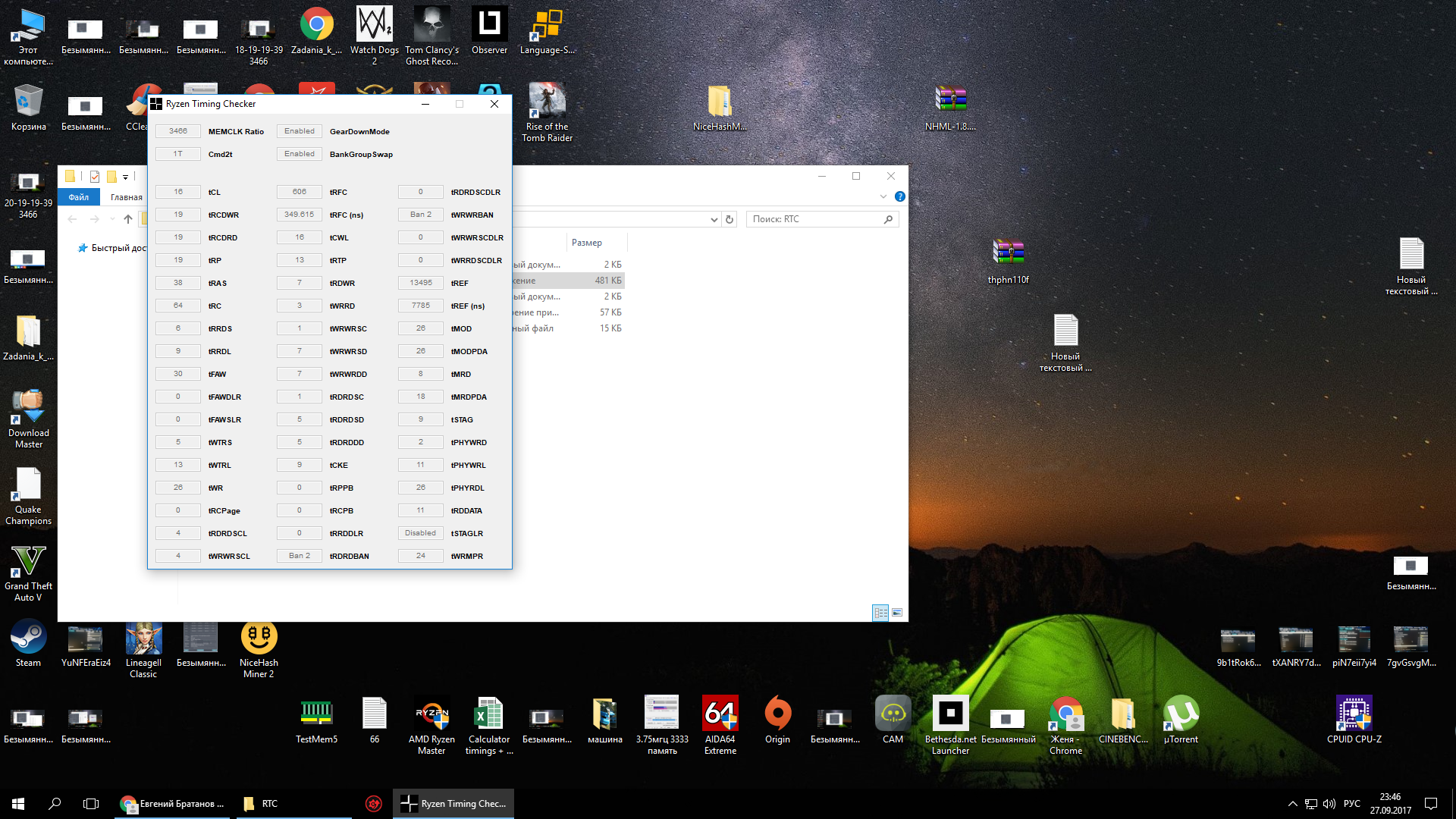The image size is (1456, 819).
Task: Switch to the Главная ribbon tab
Action: click(x=126, y=197)
